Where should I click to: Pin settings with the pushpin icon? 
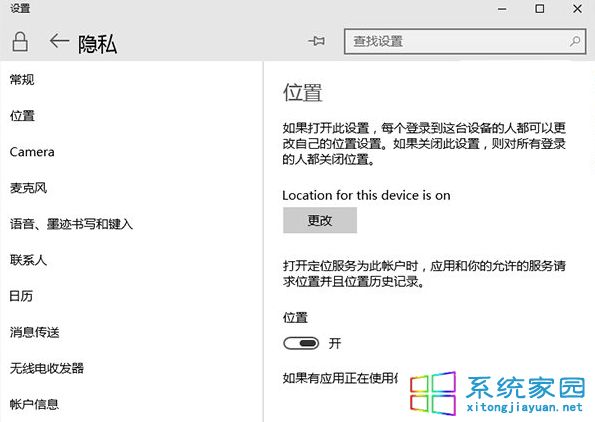pos(316,41)
